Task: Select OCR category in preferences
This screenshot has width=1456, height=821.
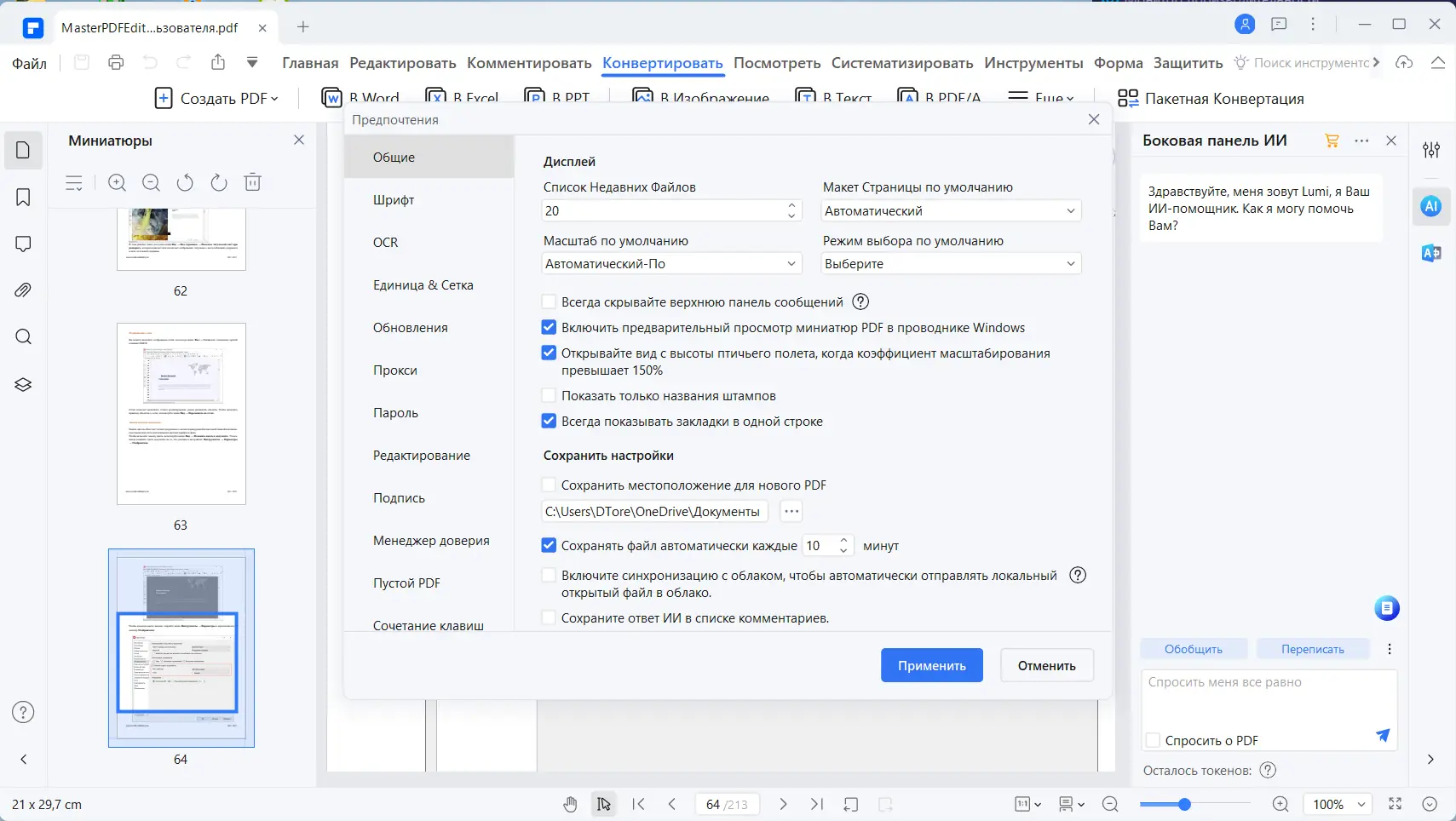Action: (429, 242)
